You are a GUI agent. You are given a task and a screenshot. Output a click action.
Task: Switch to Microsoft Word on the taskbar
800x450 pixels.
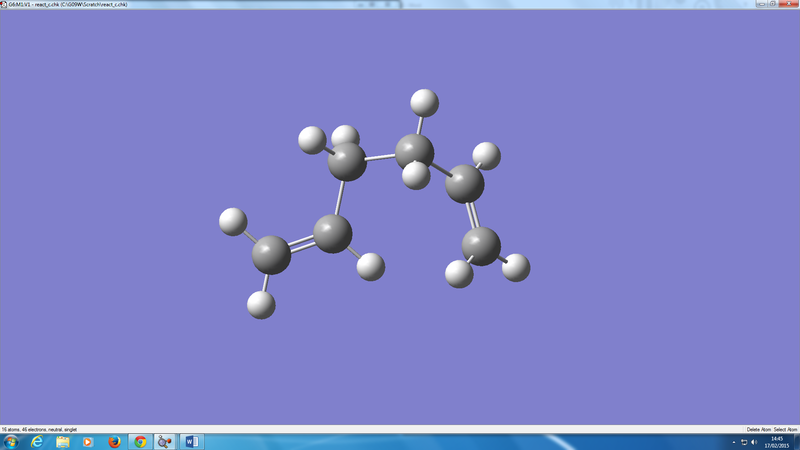pyautogui.click(x=192, y=442)
